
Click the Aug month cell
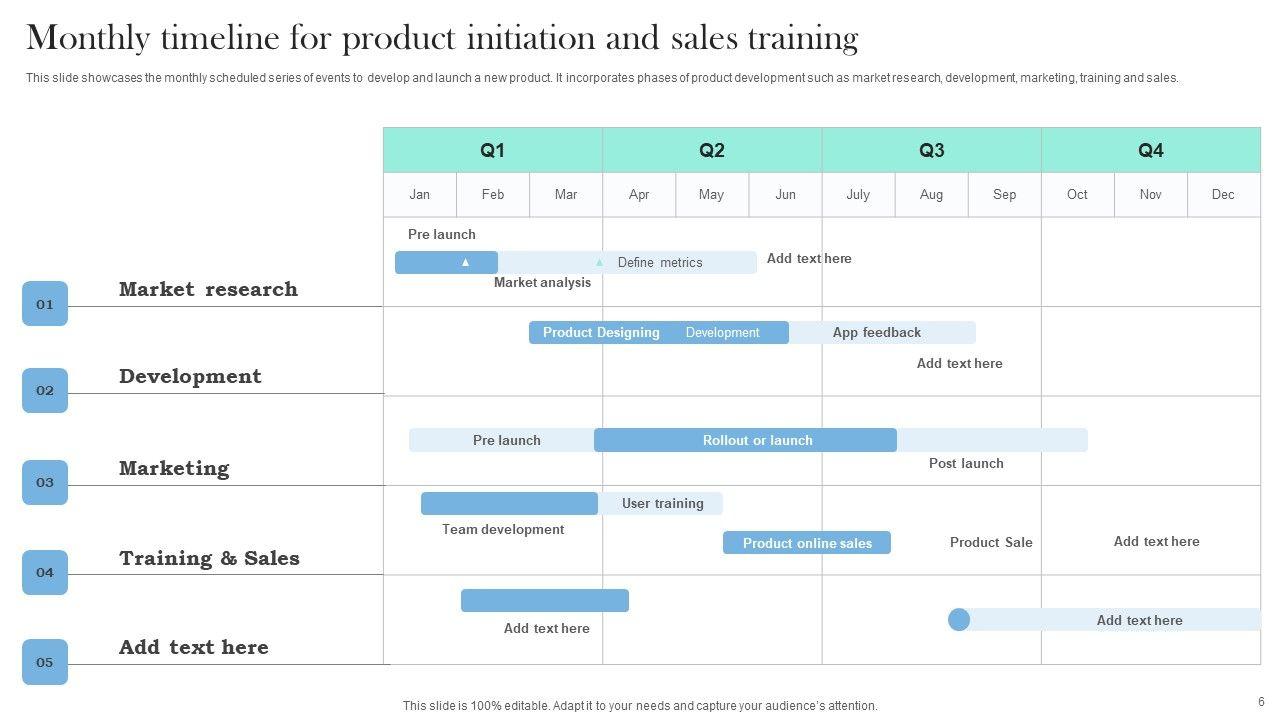(x=931, y=195)
